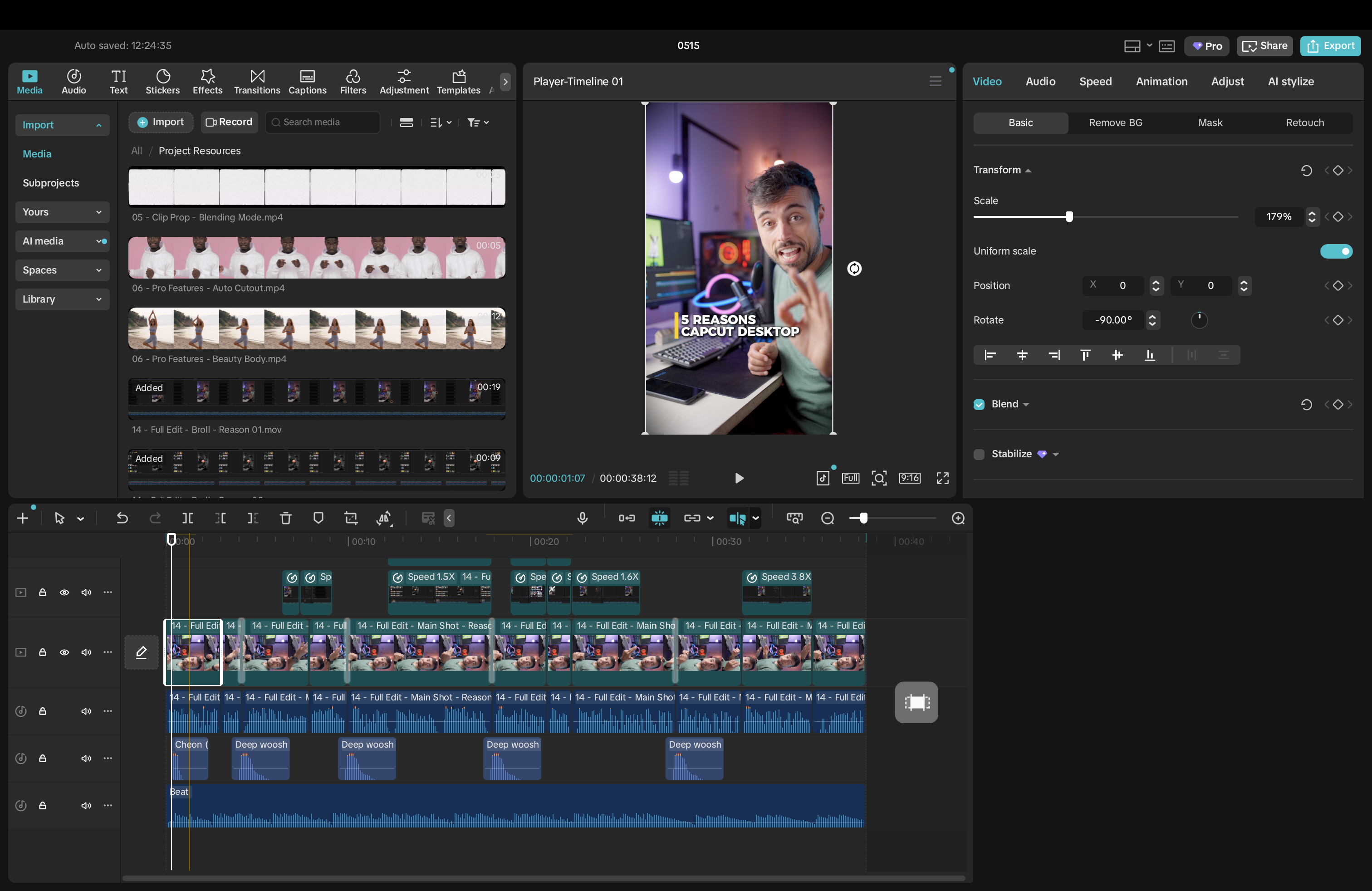
Task: Open the player panel hamburger menu
Action: 935,81
